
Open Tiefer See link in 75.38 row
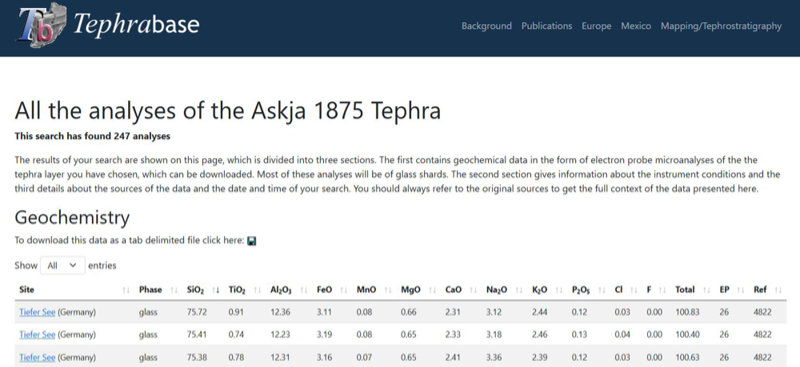pyautogui.click(x=37, y=357)
